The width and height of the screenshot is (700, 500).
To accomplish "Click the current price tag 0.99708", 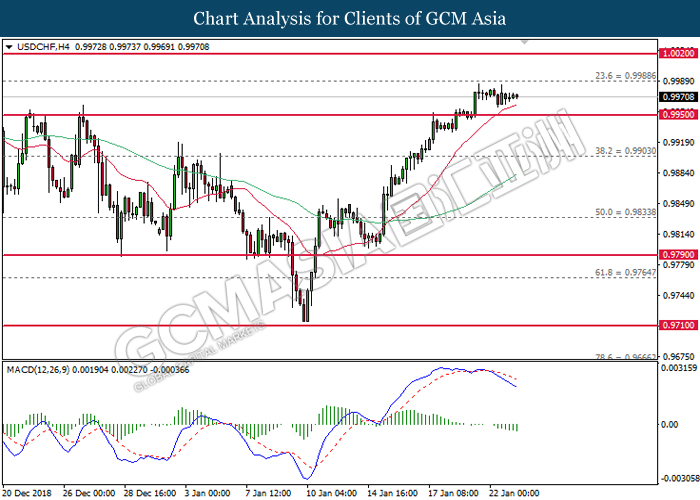I will coord(678,97).
